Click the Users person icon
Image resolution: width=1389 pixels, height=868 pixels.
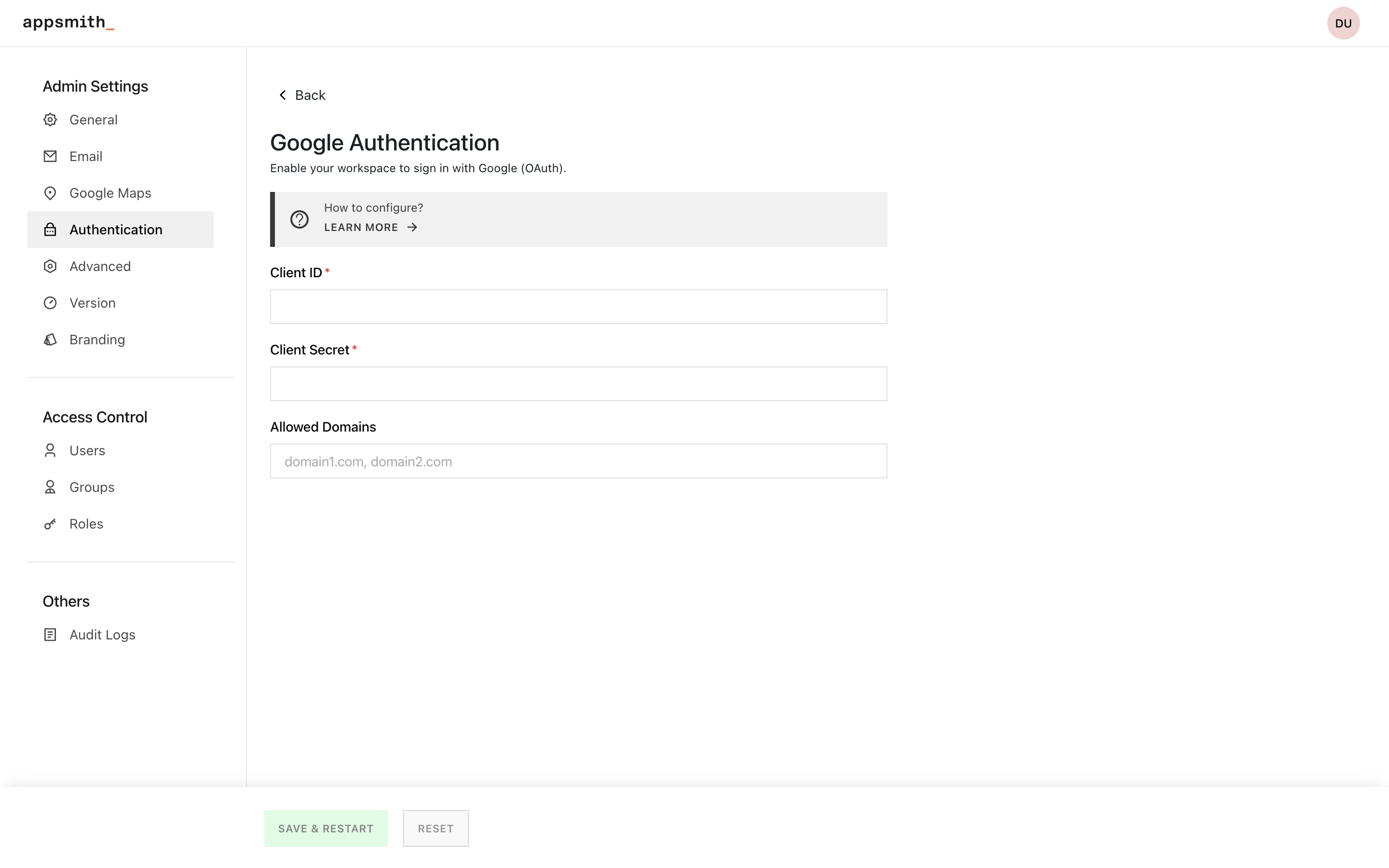(50, 450)
